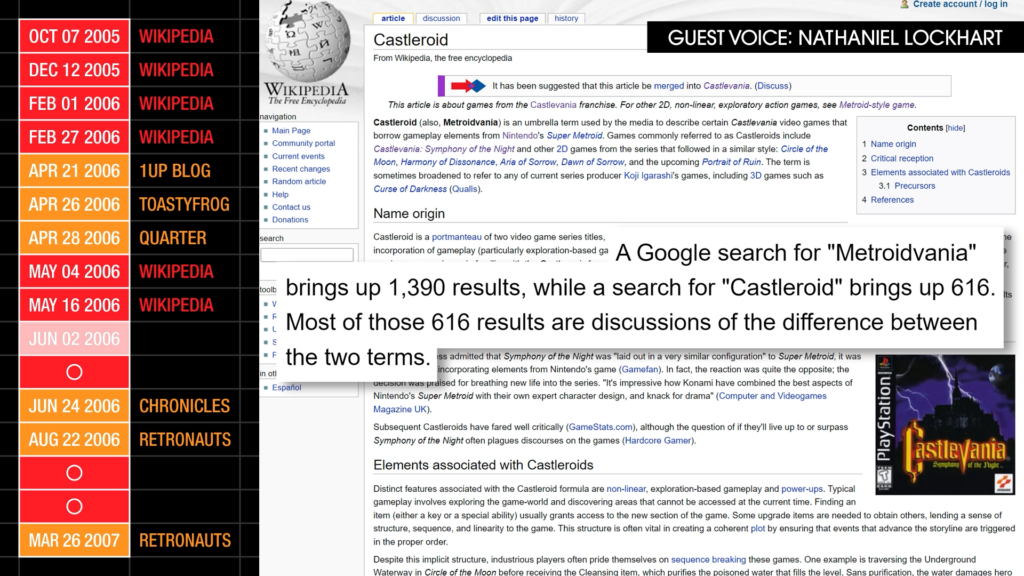Open Community portal in navigation
Image resolution: width=1024 pixels, height=576 pixels.
click(303, 144)
